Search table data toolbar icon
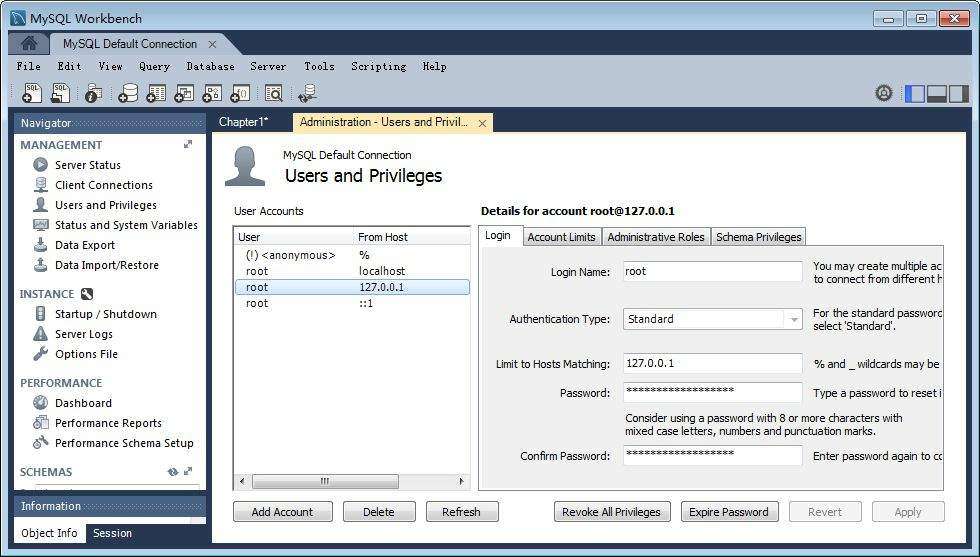 [274, 93]
